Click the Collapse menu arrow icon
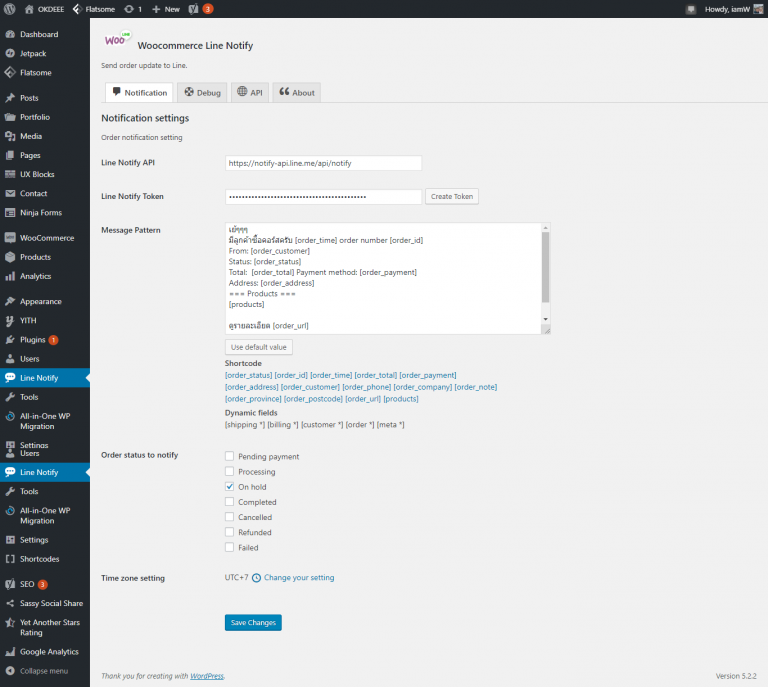Image resolution: width=768 pixels, height=687 pixels. pos(10,671)
